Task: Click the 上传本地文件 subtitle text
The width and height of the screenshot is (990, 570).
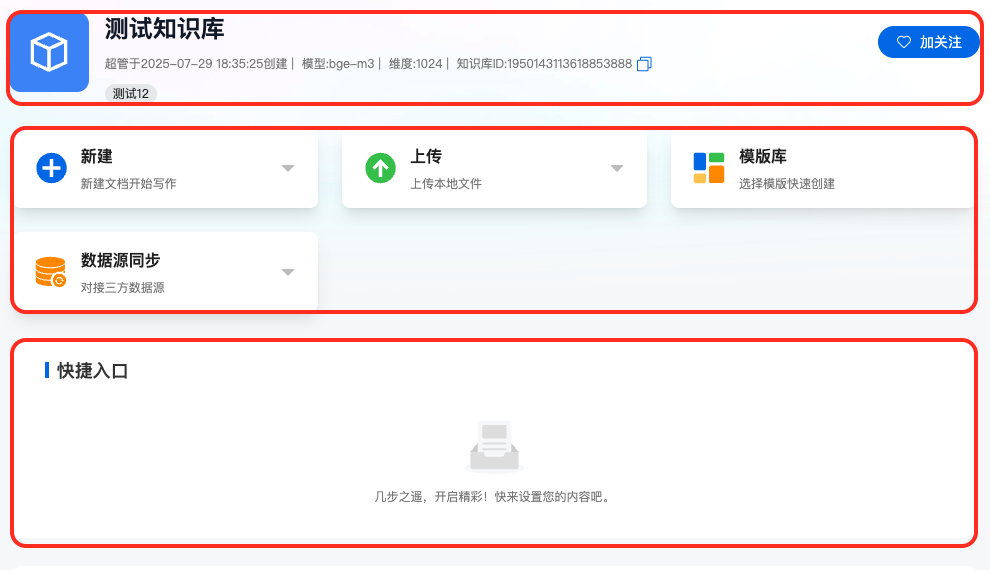Action: point(446,184)
